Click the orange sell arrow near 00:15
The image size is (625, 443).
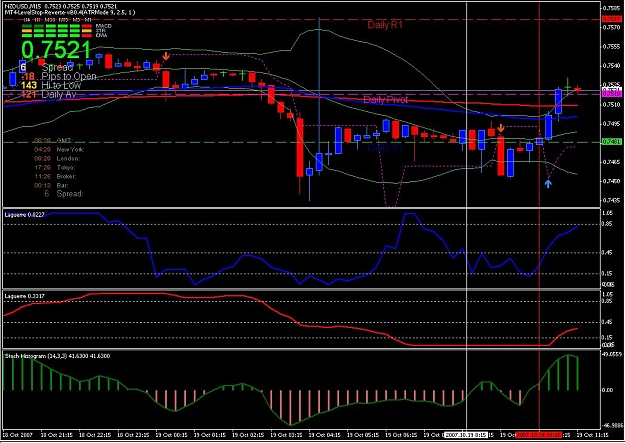click(x=166, y=56)
